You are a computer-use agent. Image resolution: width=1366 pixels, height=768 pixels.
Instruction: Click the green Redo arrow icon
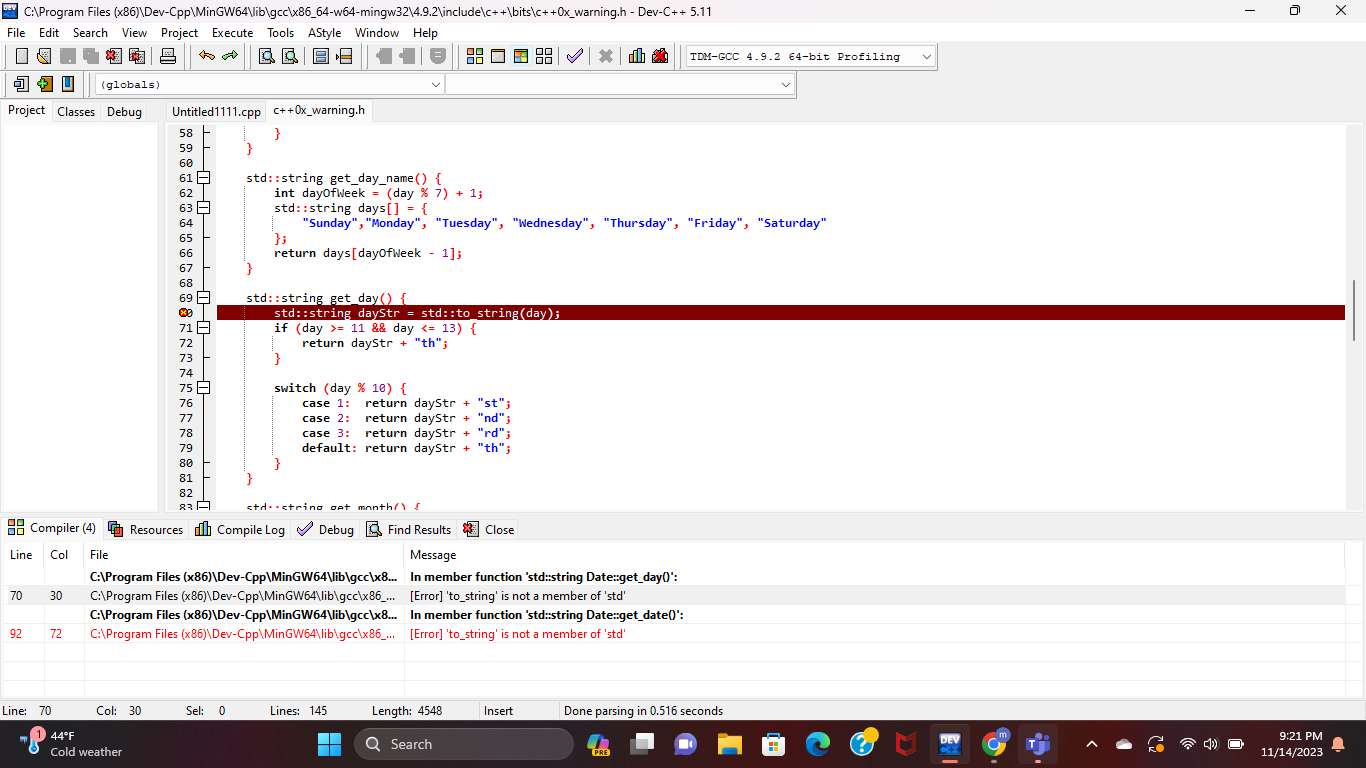pos(230,56)
